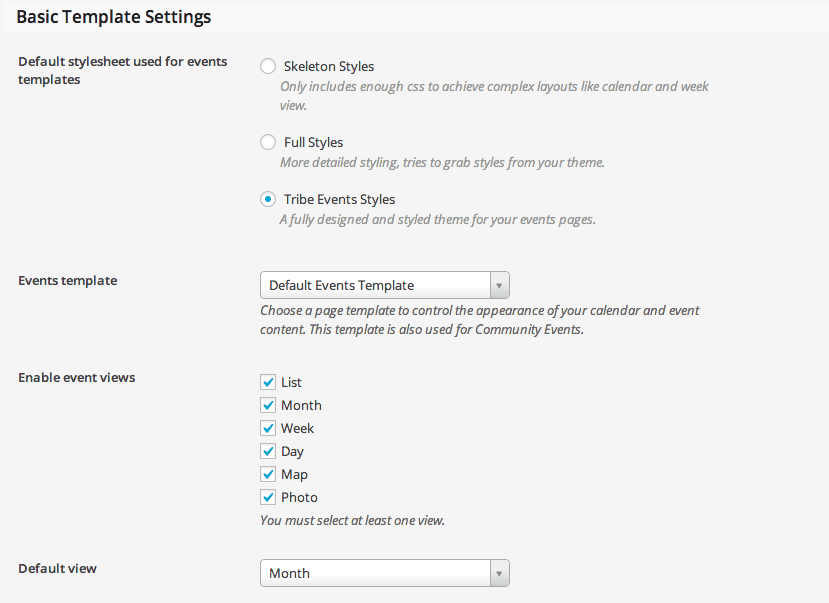Disable the Week view checkbox
The height and width of the screenshot is (603, 829).
[x=268, y=428]
